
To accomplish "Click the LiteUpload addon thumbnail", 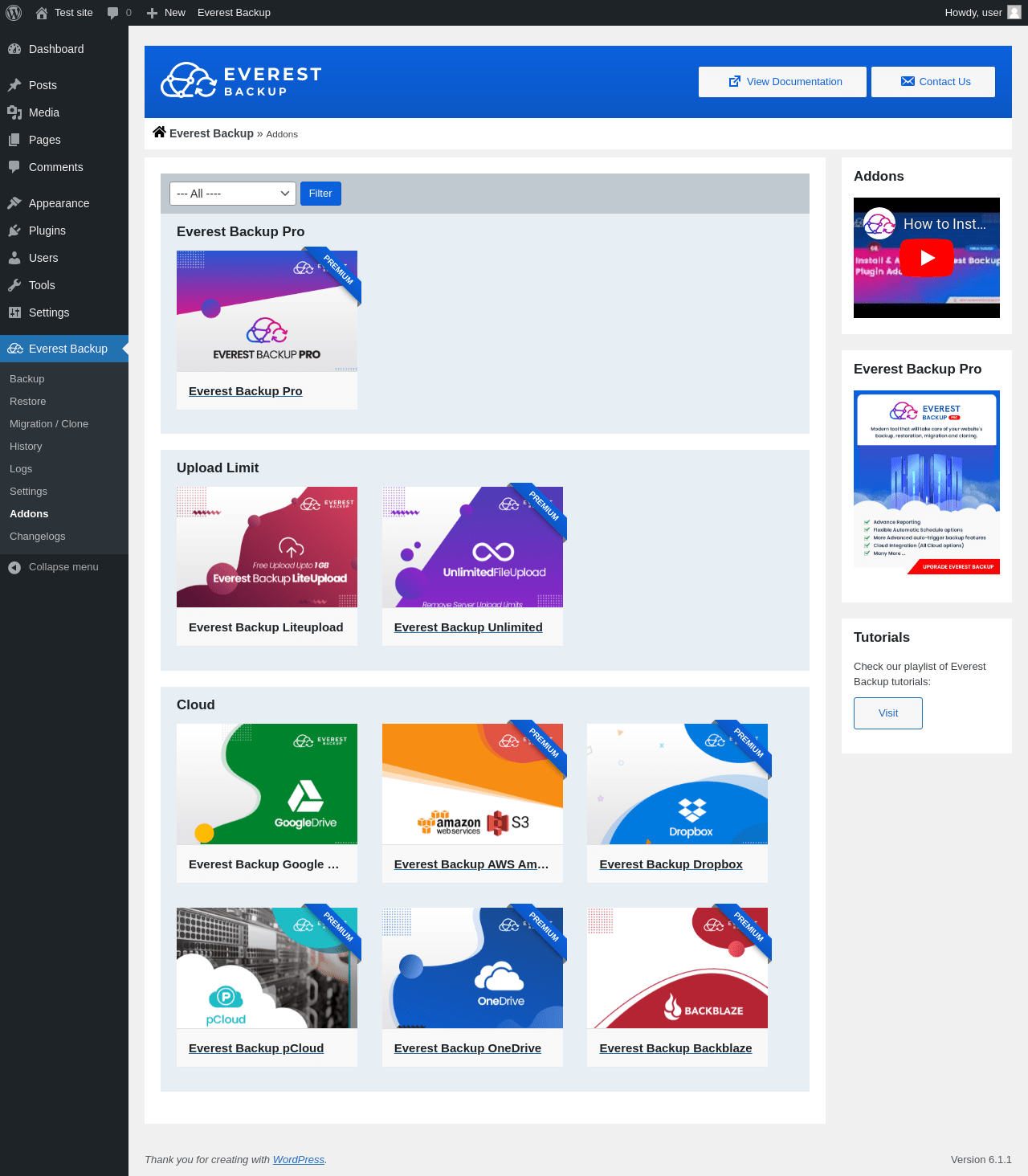I will click(267, 547).
